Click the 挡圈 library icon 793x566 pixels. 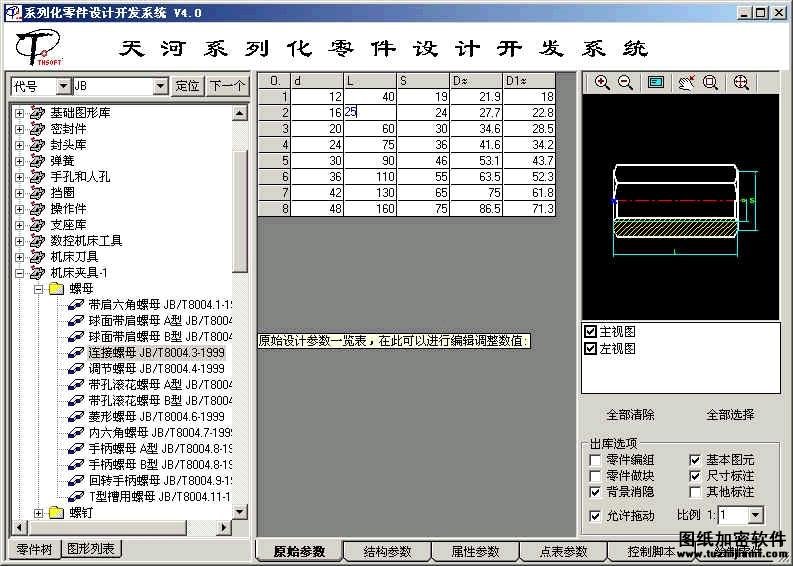(37, 193)
